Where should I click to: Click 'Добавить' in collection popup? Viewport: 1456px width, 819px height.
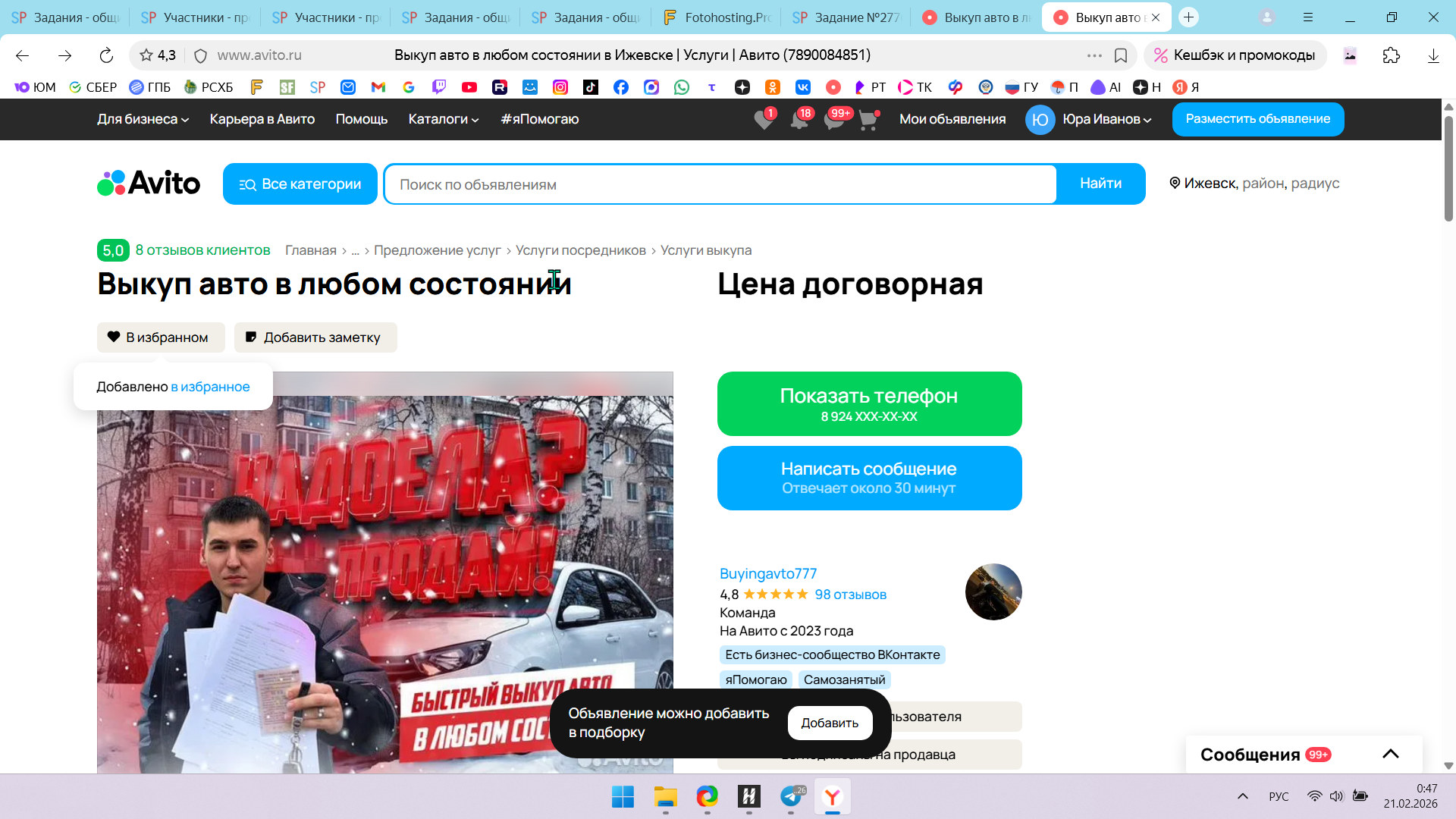coord(830,723)
